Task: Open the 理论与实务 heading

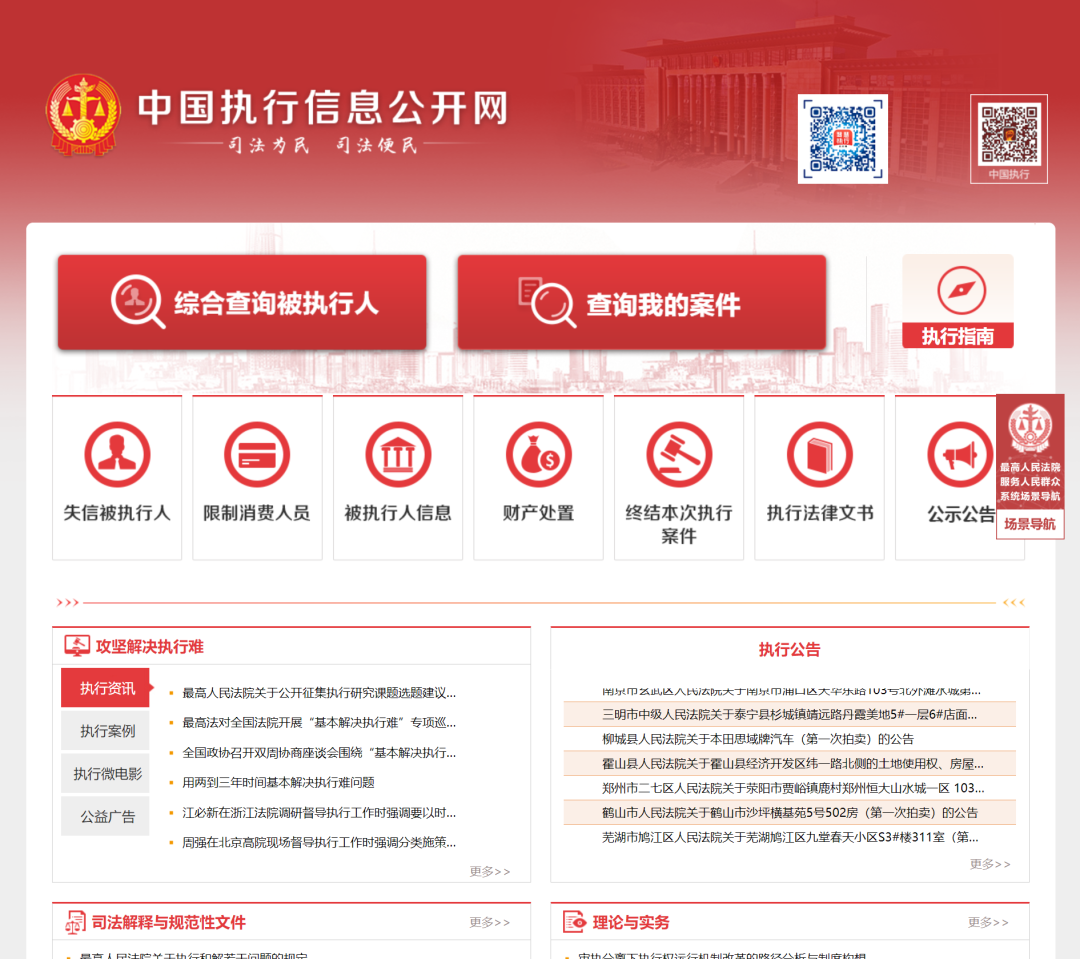Action: click(631, 922)
